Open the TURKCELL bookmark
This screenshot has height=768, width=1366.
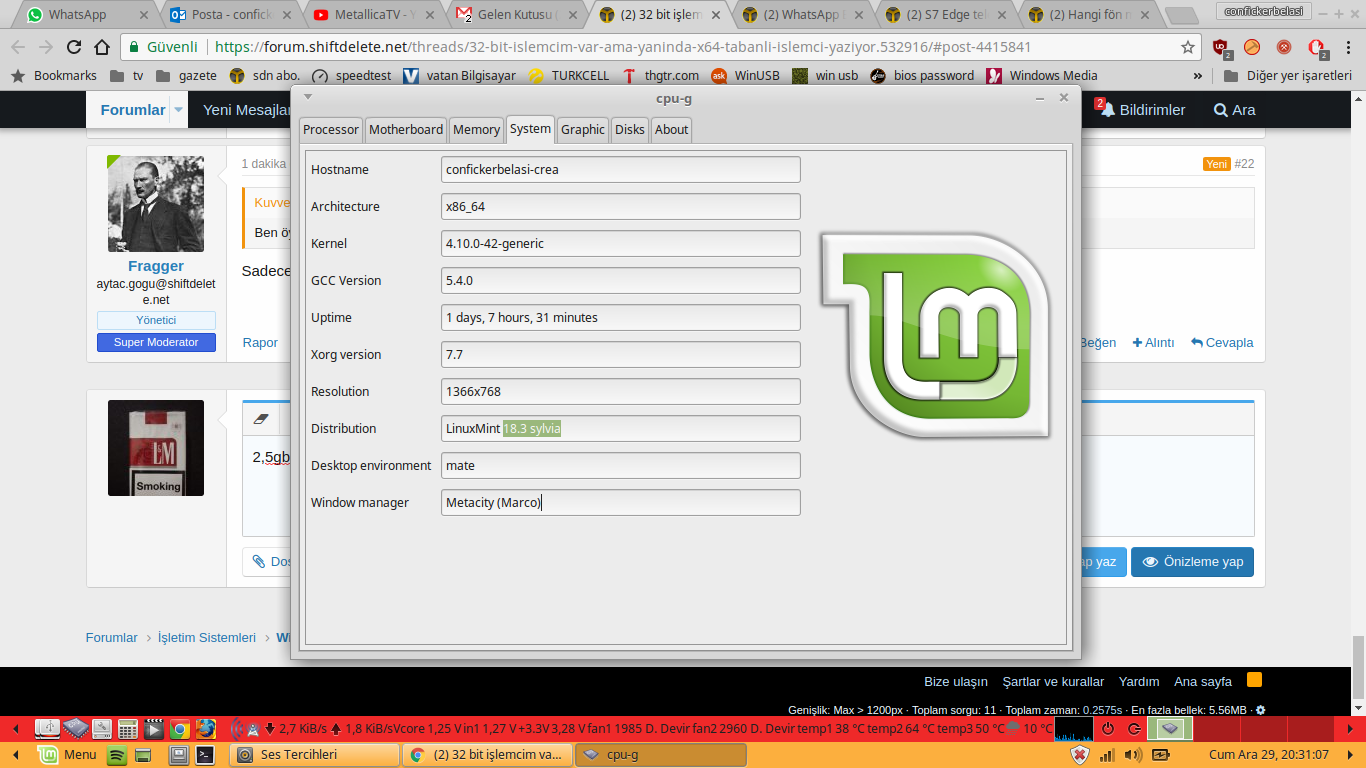[568, 75]
